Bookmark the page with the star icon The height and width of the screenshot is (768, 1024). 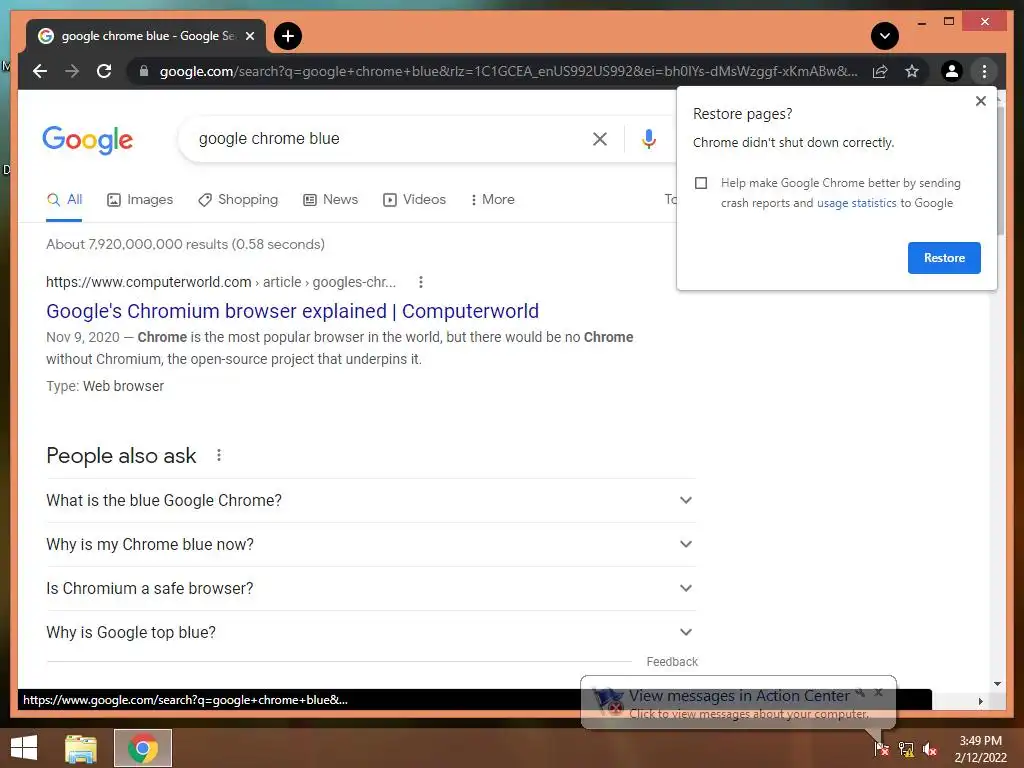click(x=912, y=71)
